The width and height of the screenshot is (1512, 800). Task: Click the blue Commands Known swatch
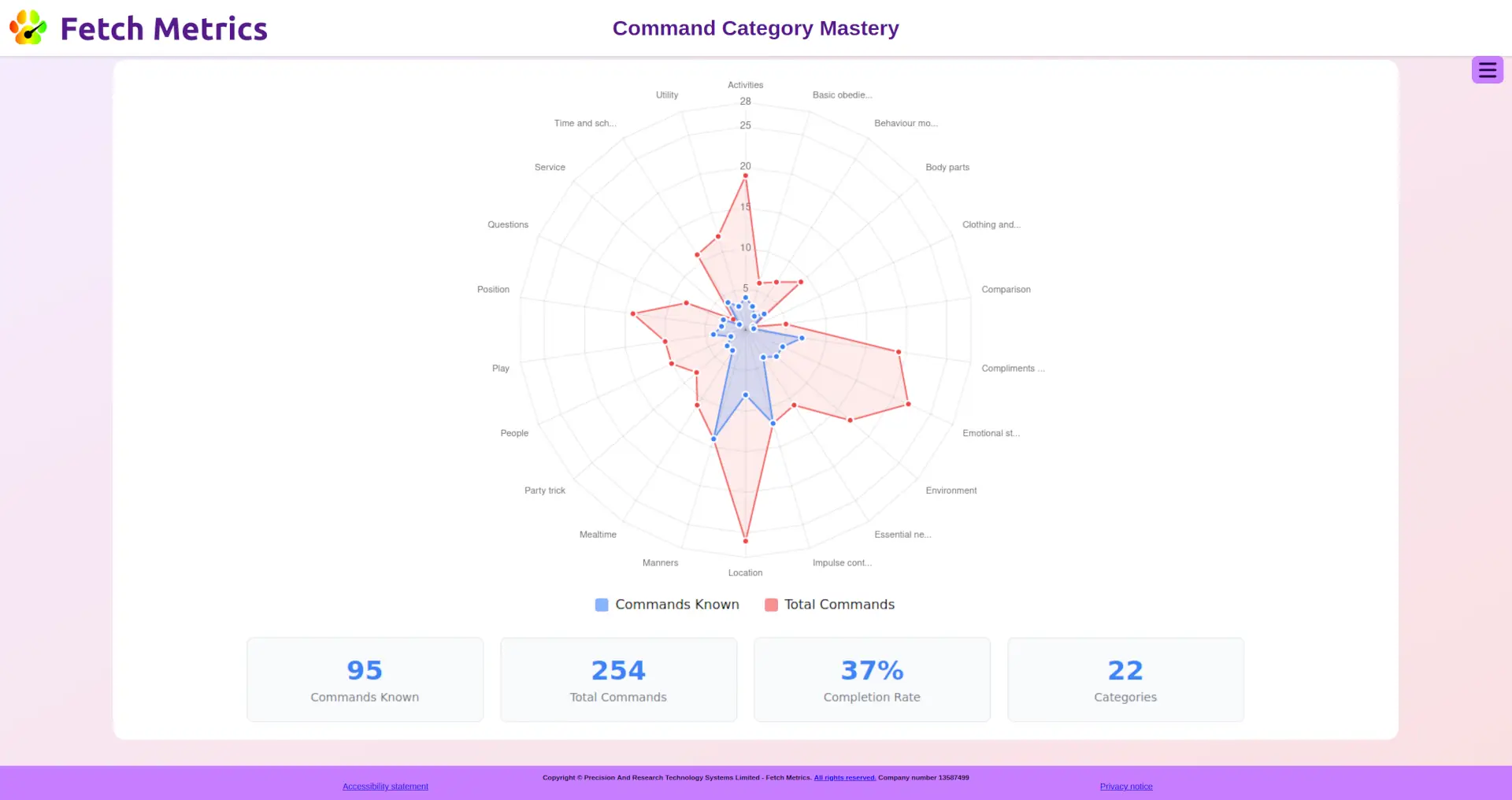pyautogui.click(x=602, y=605)
